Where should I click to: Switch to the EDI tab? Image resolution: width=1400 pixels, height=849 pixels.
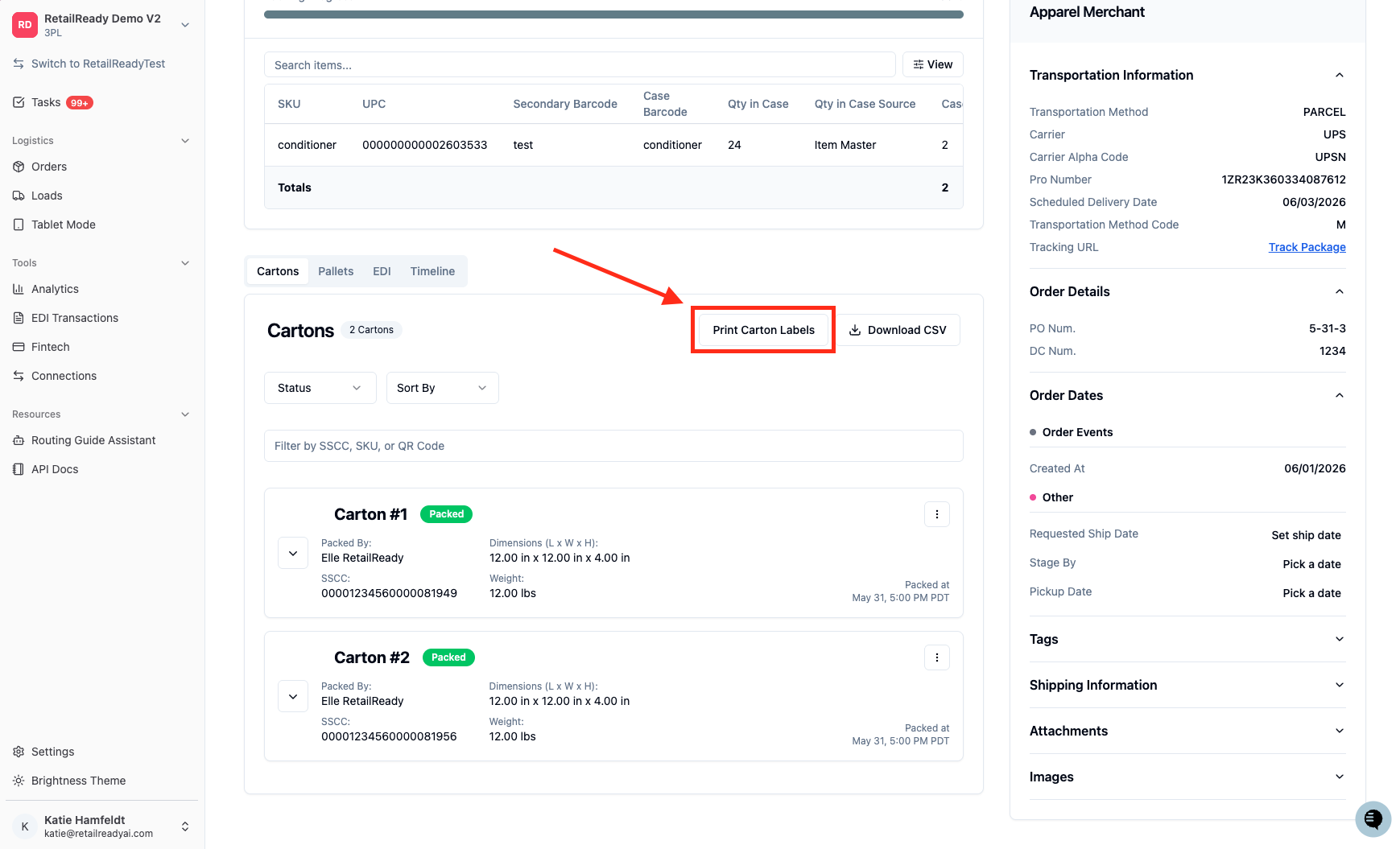(x=382, y=271)
